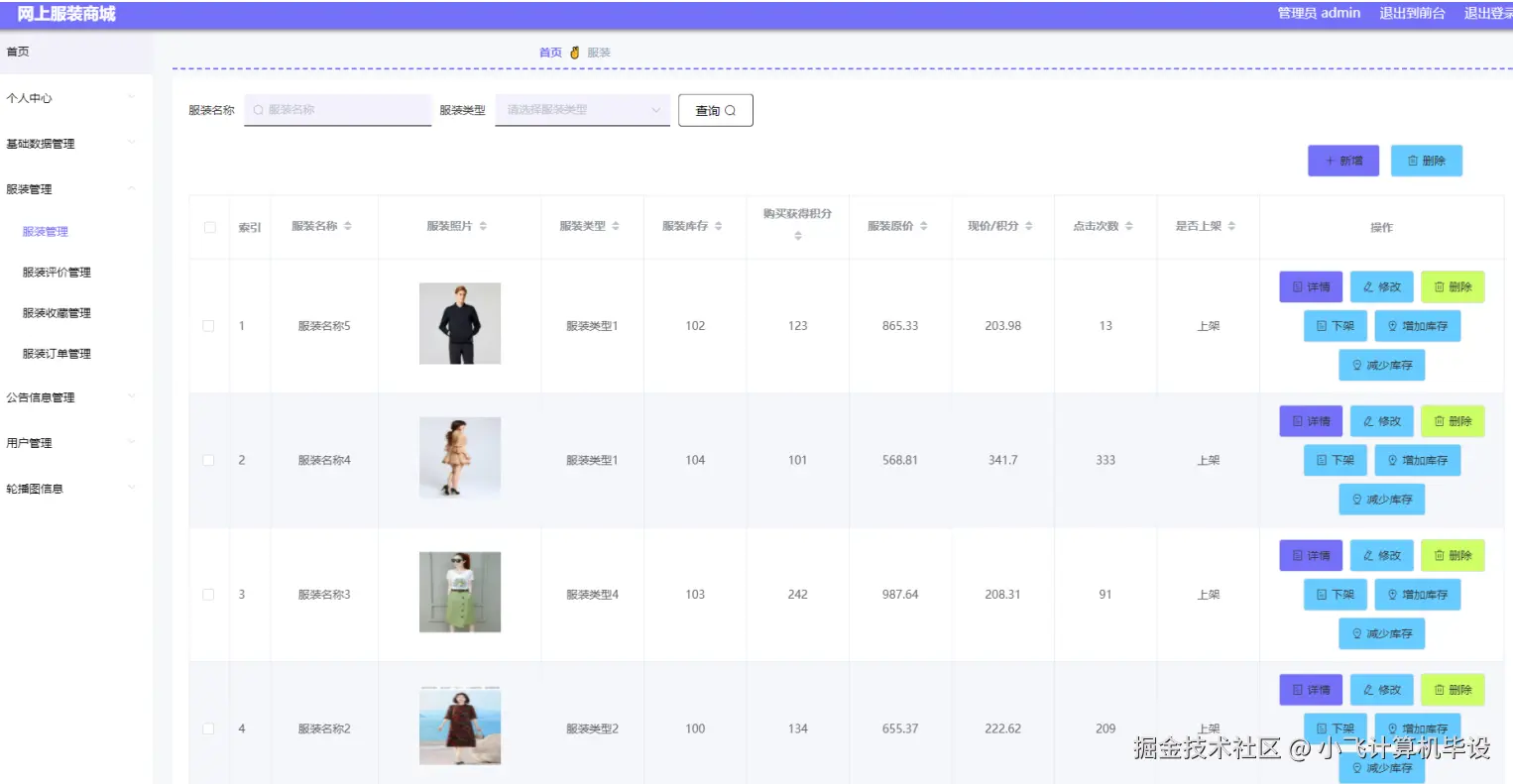Click 删除 for 服装名称2 row
Image resolution: width=1513 pixels, height=784 pixels.
[1453, 690]
